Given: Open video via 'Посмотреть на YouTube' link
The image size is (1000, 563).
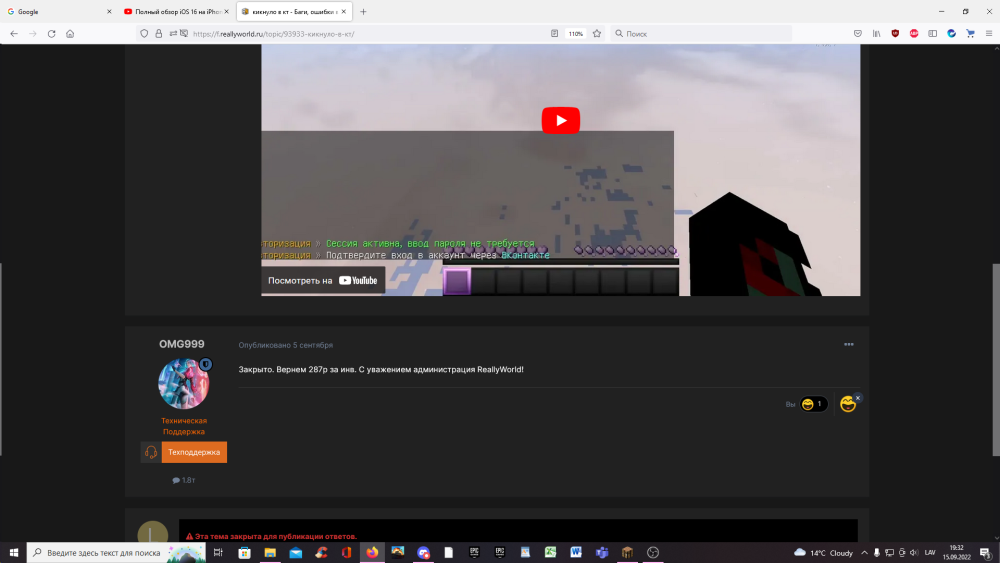Looking at the screenshot, I should (323, 281).
